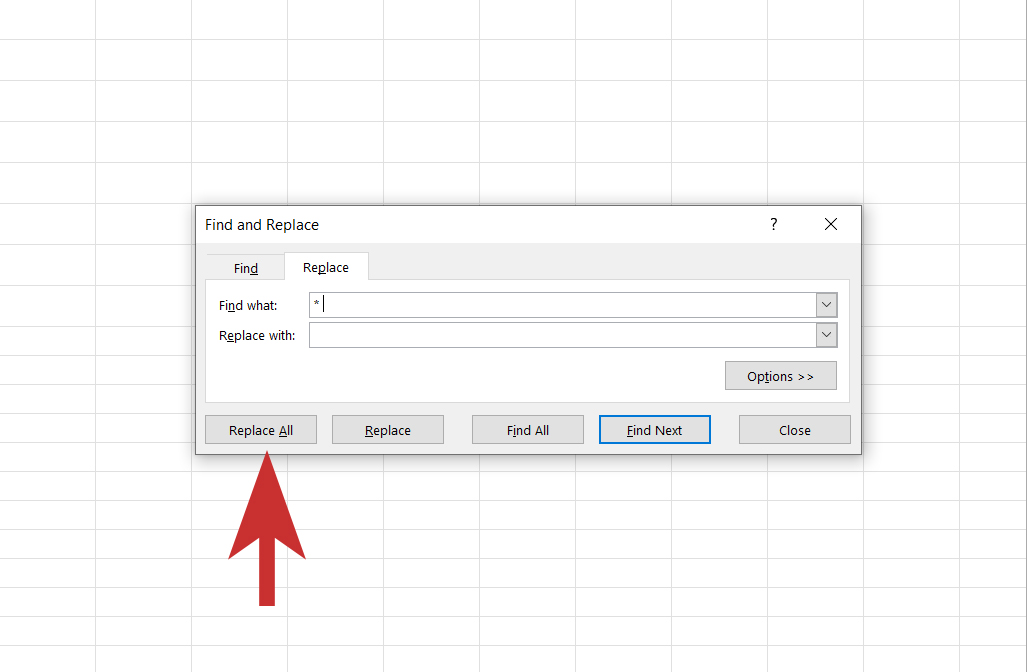Expand the Options >> button
Screen dimensions: 1027x672
click(781, 376)
